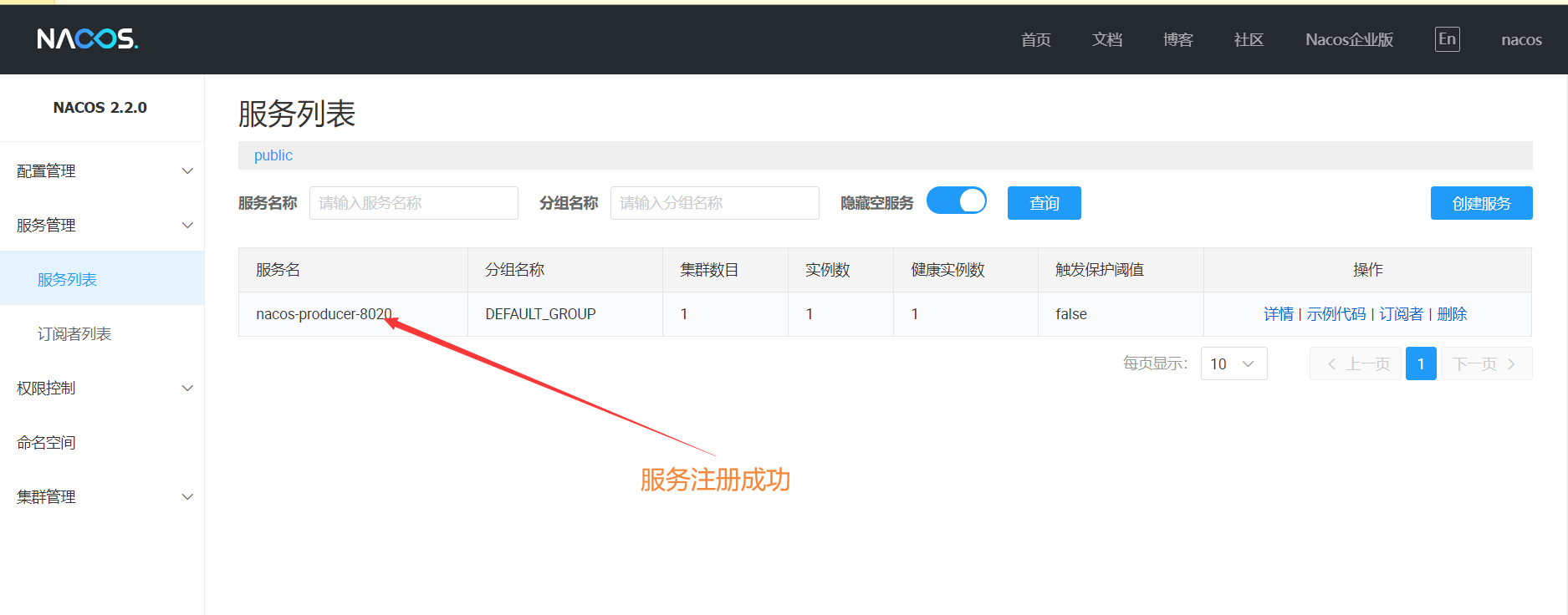The width and height of the screenshot is (1568, 615).
Task: Select the public namespace tab
Action: [273, 155]
